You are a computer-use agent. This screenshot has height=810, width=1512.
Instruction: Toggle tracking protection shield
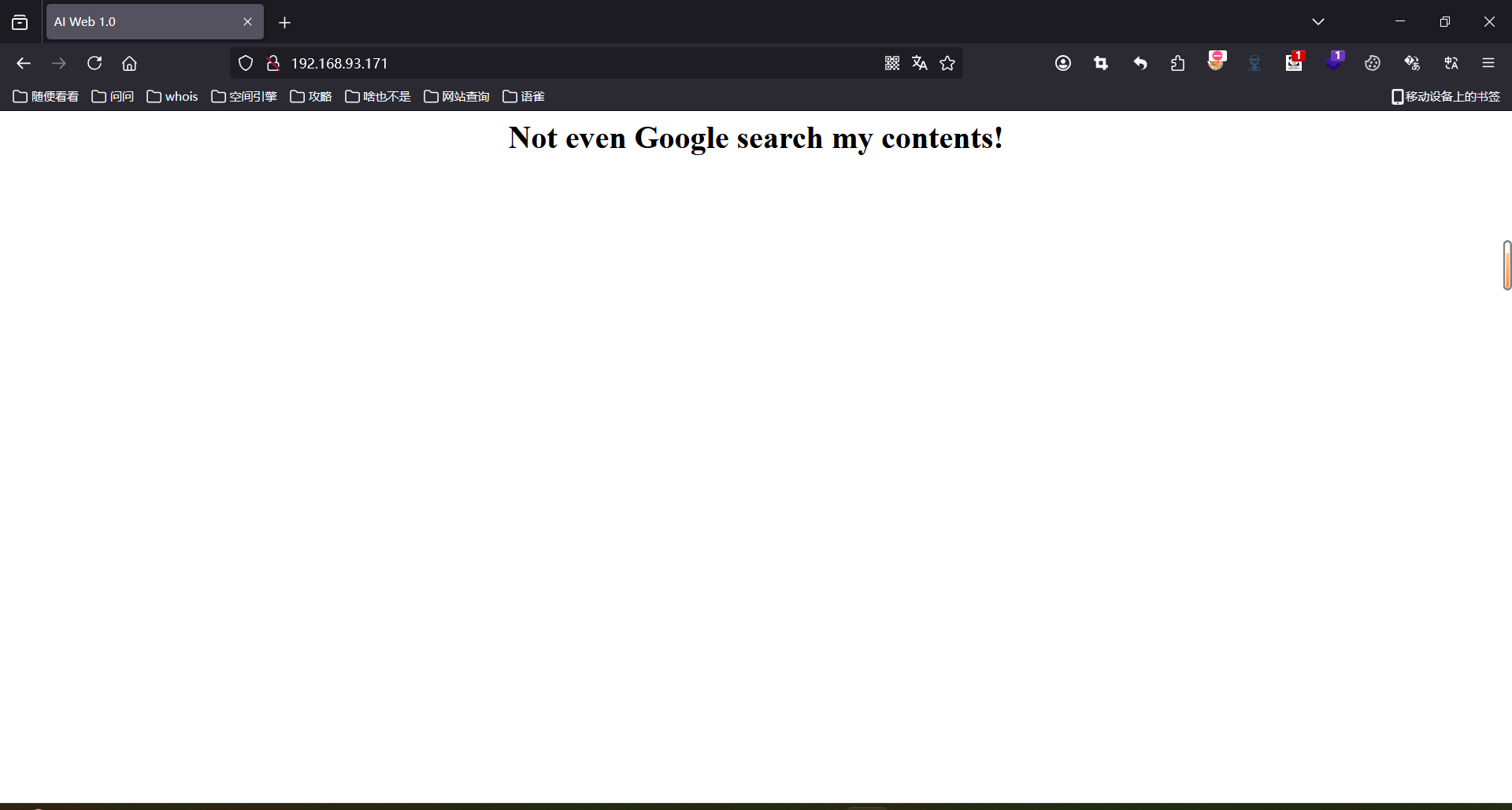tap(245, 63)
